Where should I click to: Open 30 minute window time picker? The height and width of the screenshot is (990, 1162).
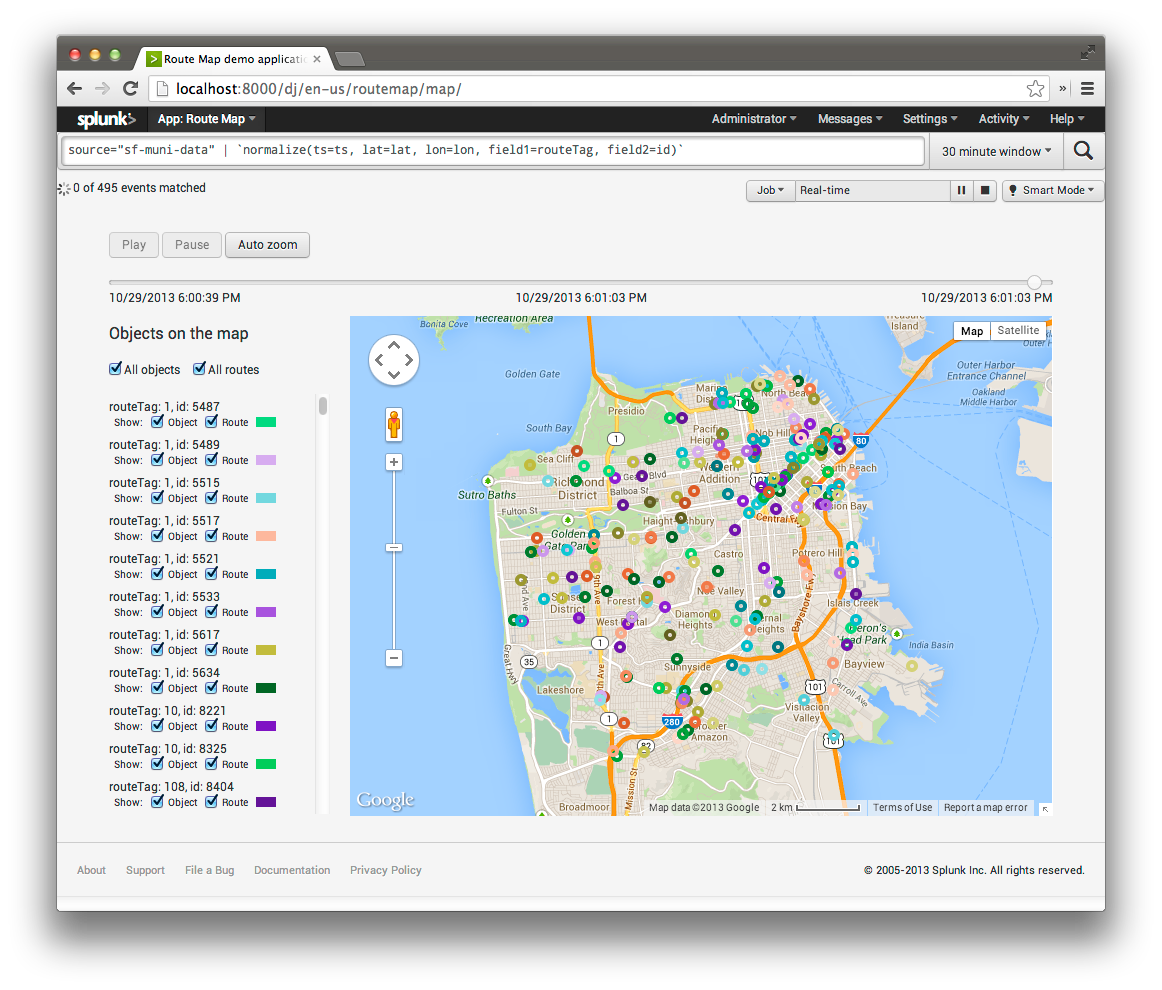[996, 151]
